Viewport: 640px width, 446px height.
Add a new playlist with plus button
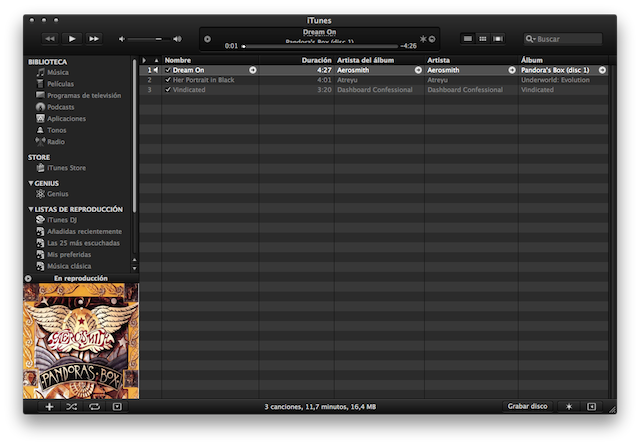(x=49, y=407)
